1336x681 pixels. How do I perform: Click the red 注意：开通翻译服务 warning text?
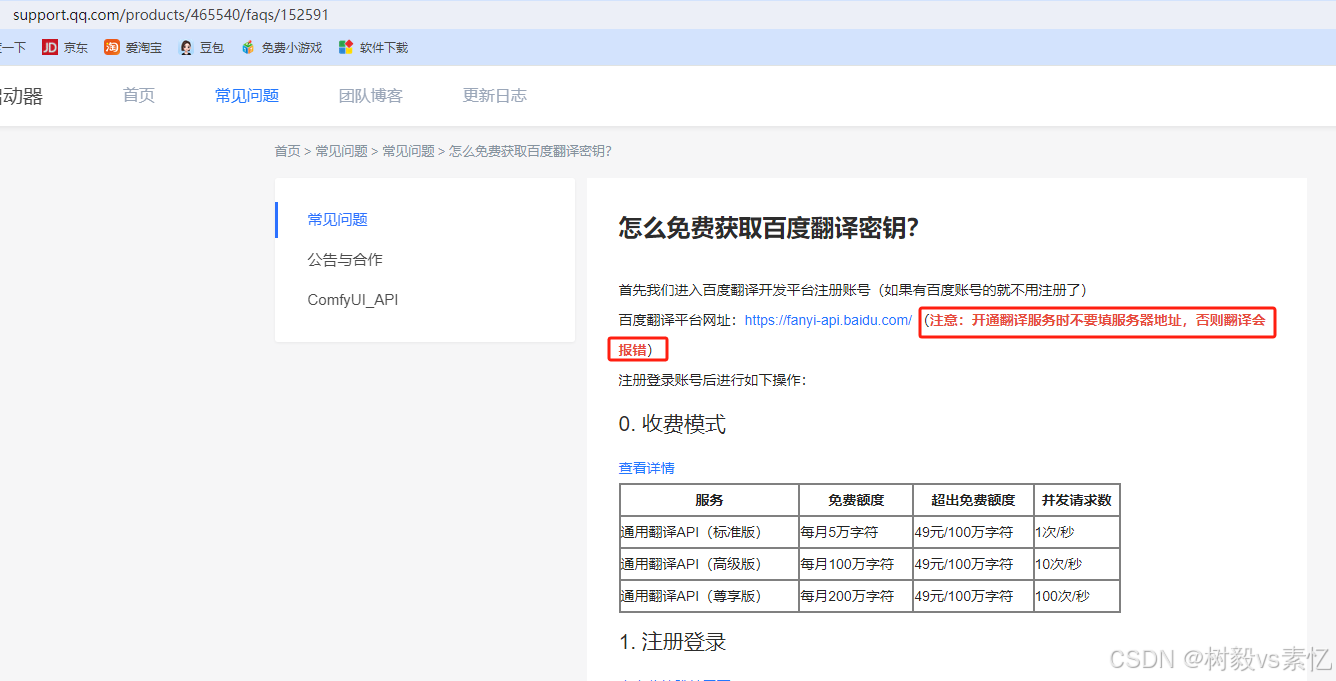click(1097, 321)
